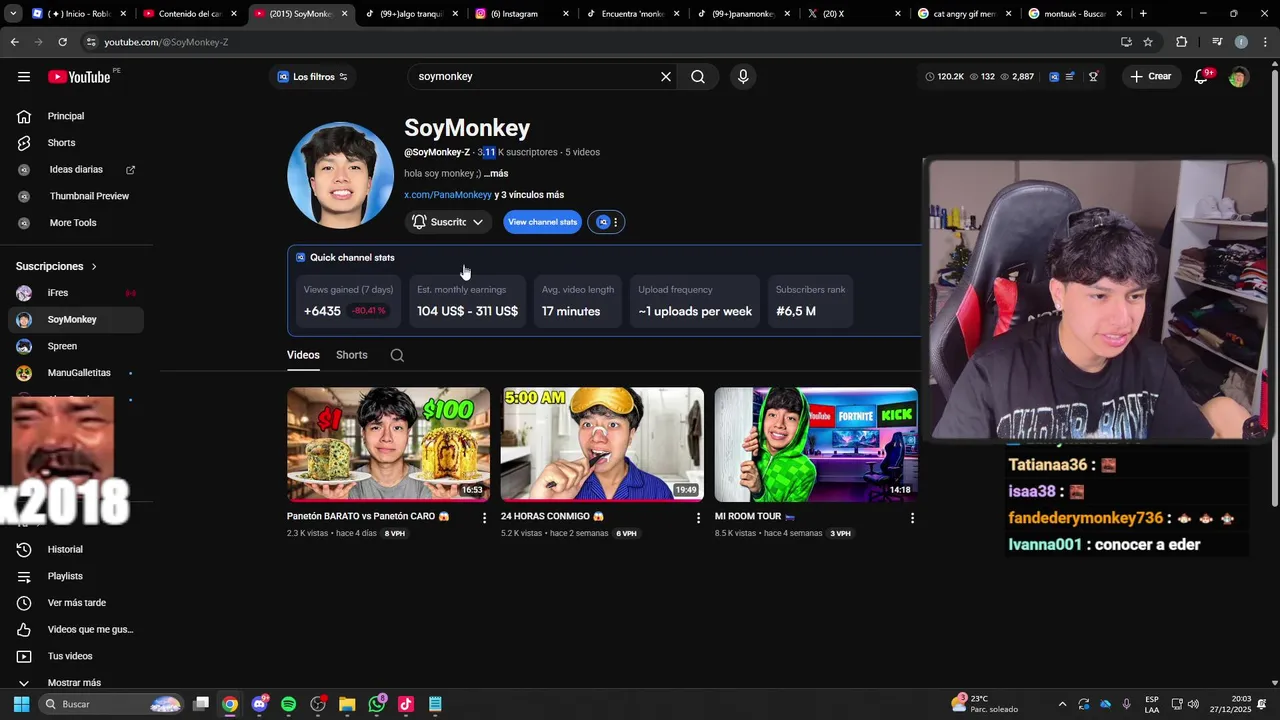
Task: Open Discord from the taskbar
Action: pos(260,704)
